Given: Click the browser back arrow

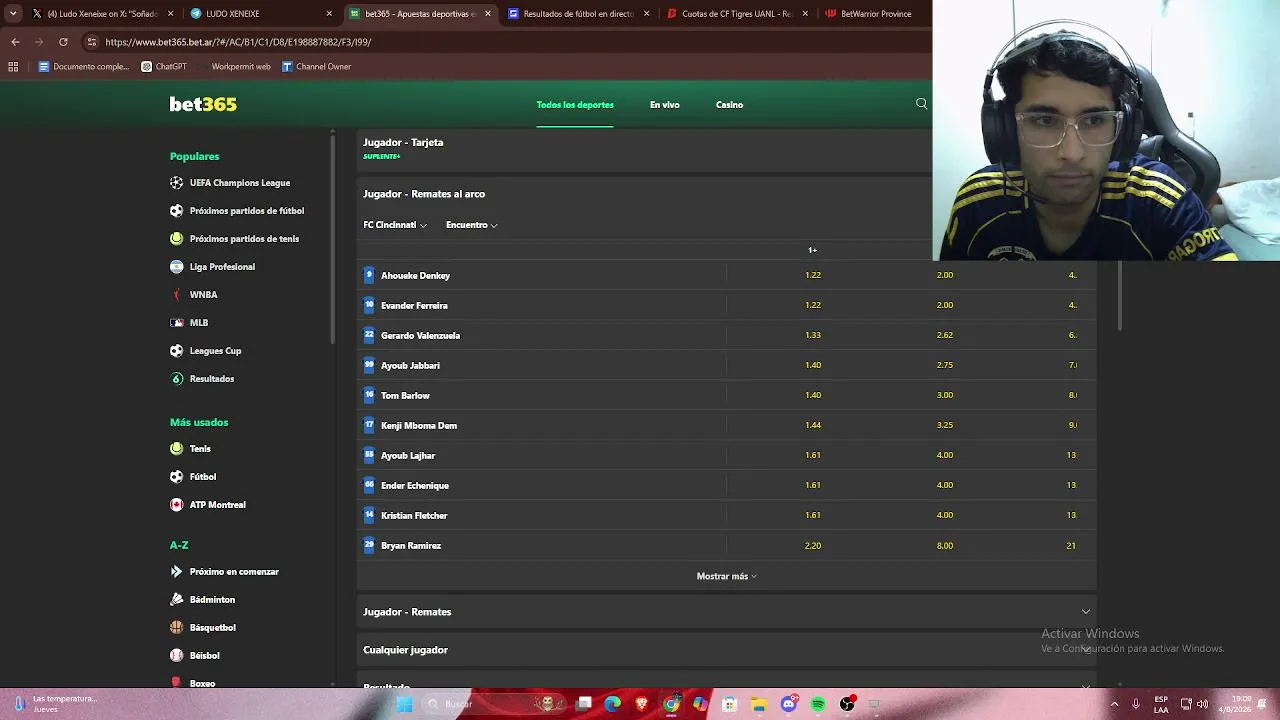Looking at the screenshot, I should pyautogui.click(x=15, y=42).
